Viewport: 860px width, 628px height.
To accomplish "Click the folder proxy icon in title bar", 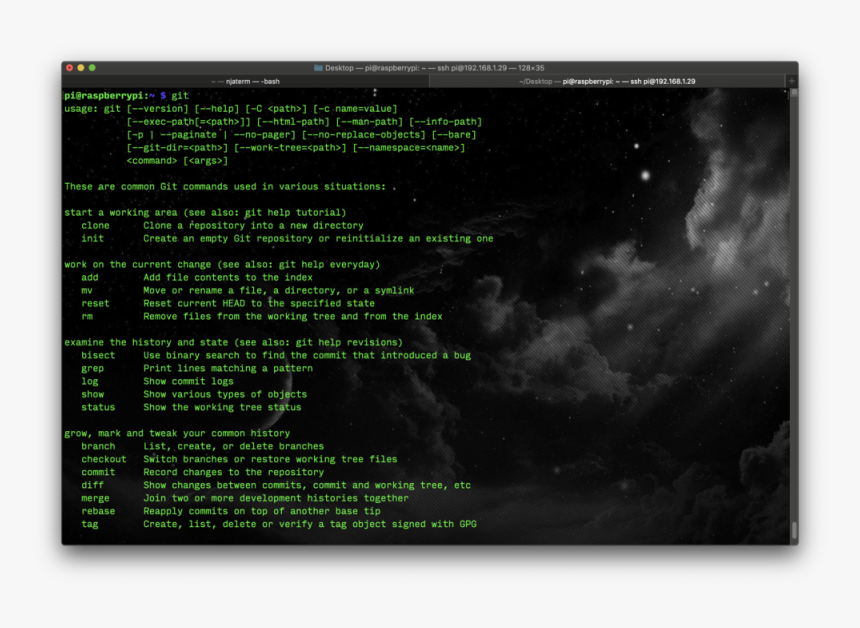I will (x=318, y=68).
